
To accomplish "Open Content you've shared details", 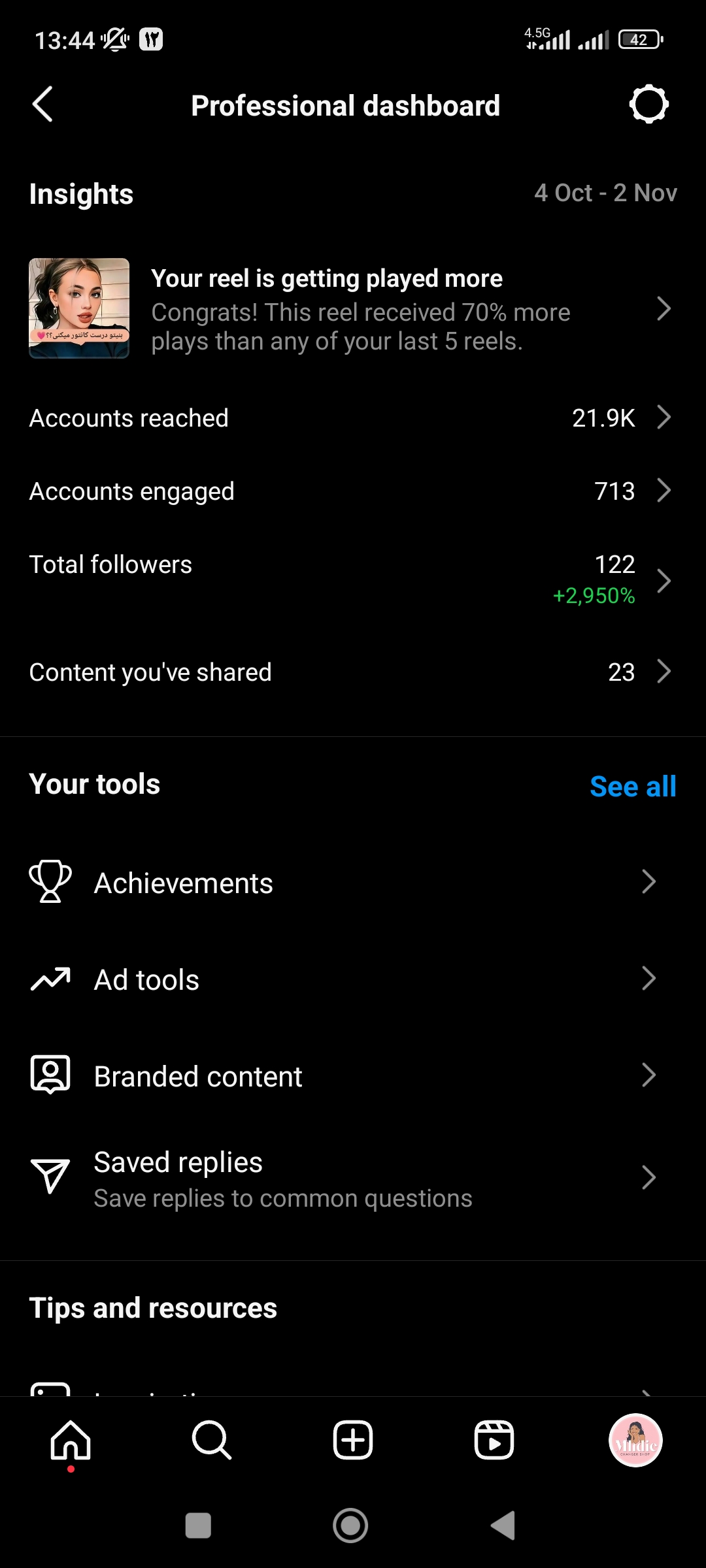I will point(353,672).
